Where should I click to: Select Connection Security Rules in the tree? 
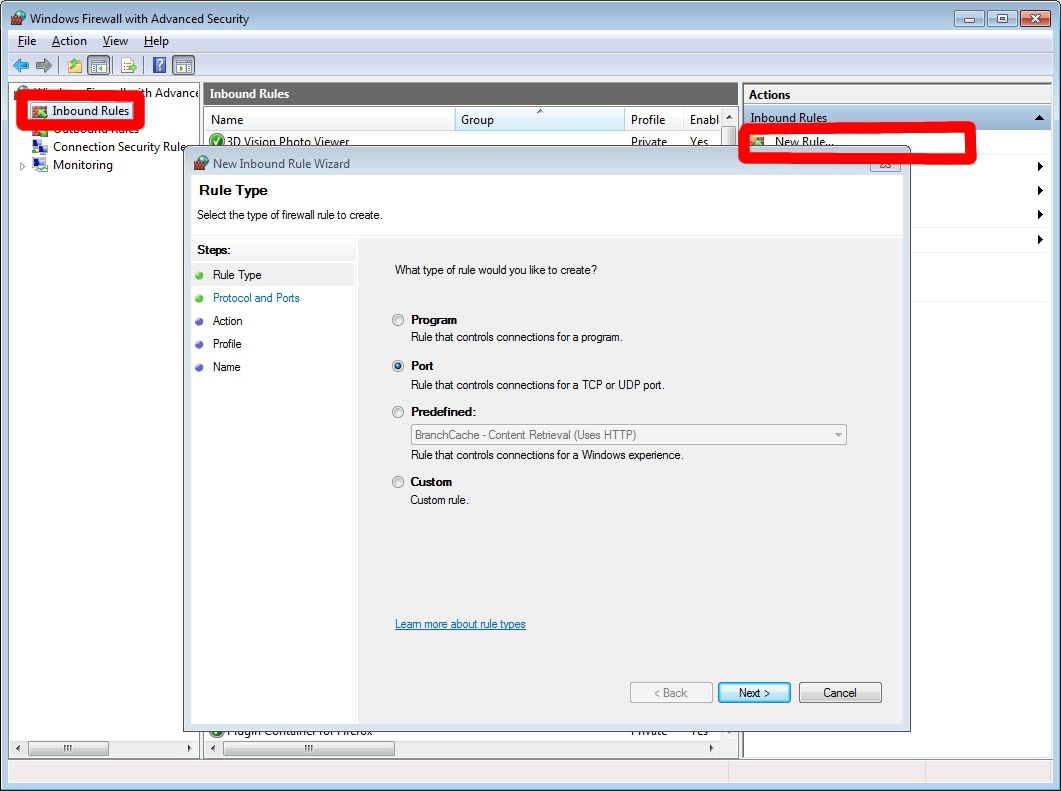coord(119,147)
